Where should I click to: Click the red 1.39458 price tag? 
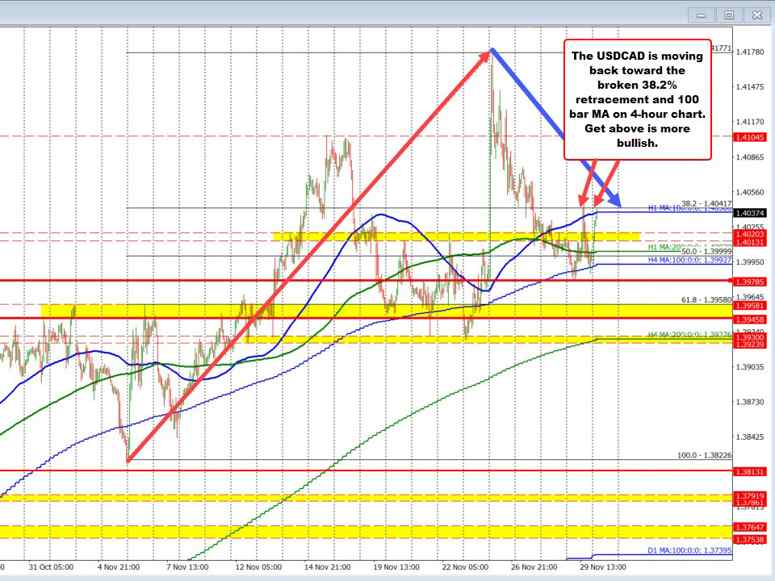point(750,320)
